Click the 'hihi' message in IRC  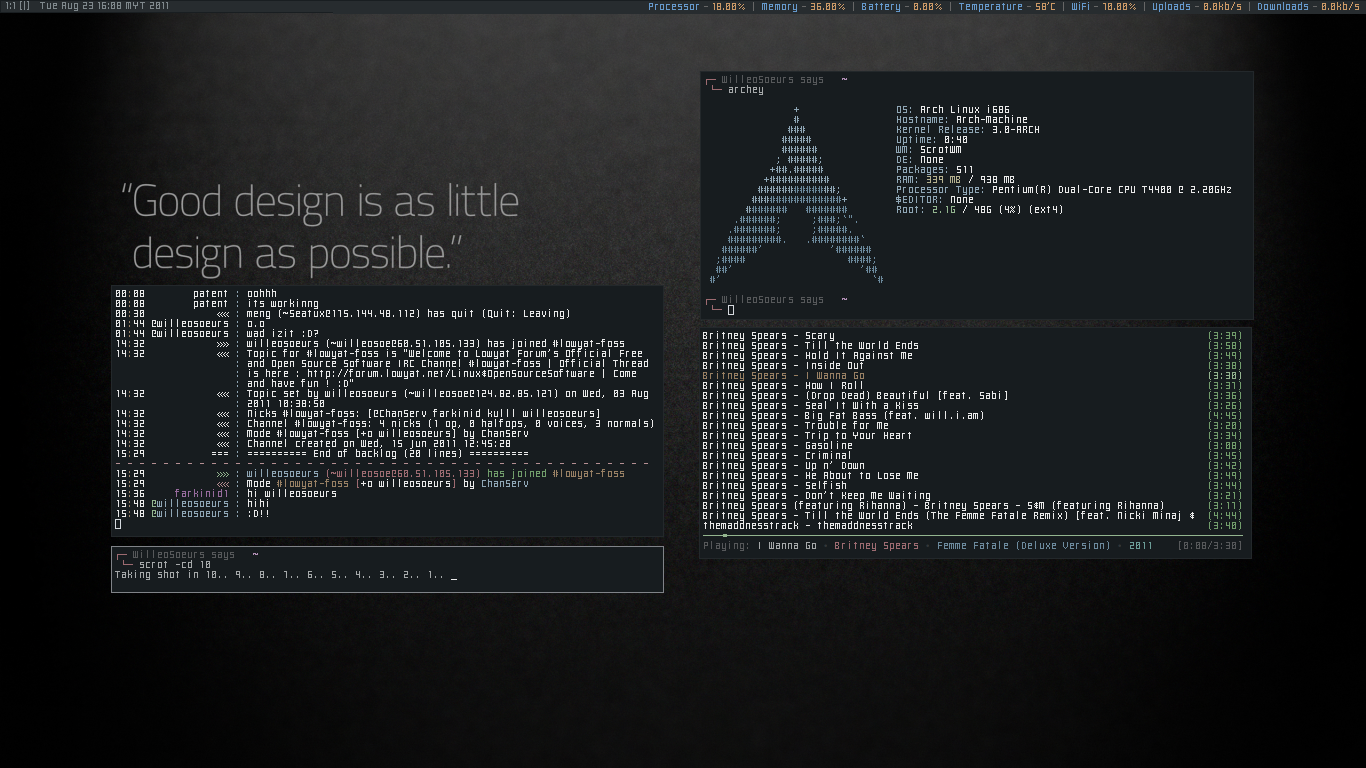tap(259, 504)
